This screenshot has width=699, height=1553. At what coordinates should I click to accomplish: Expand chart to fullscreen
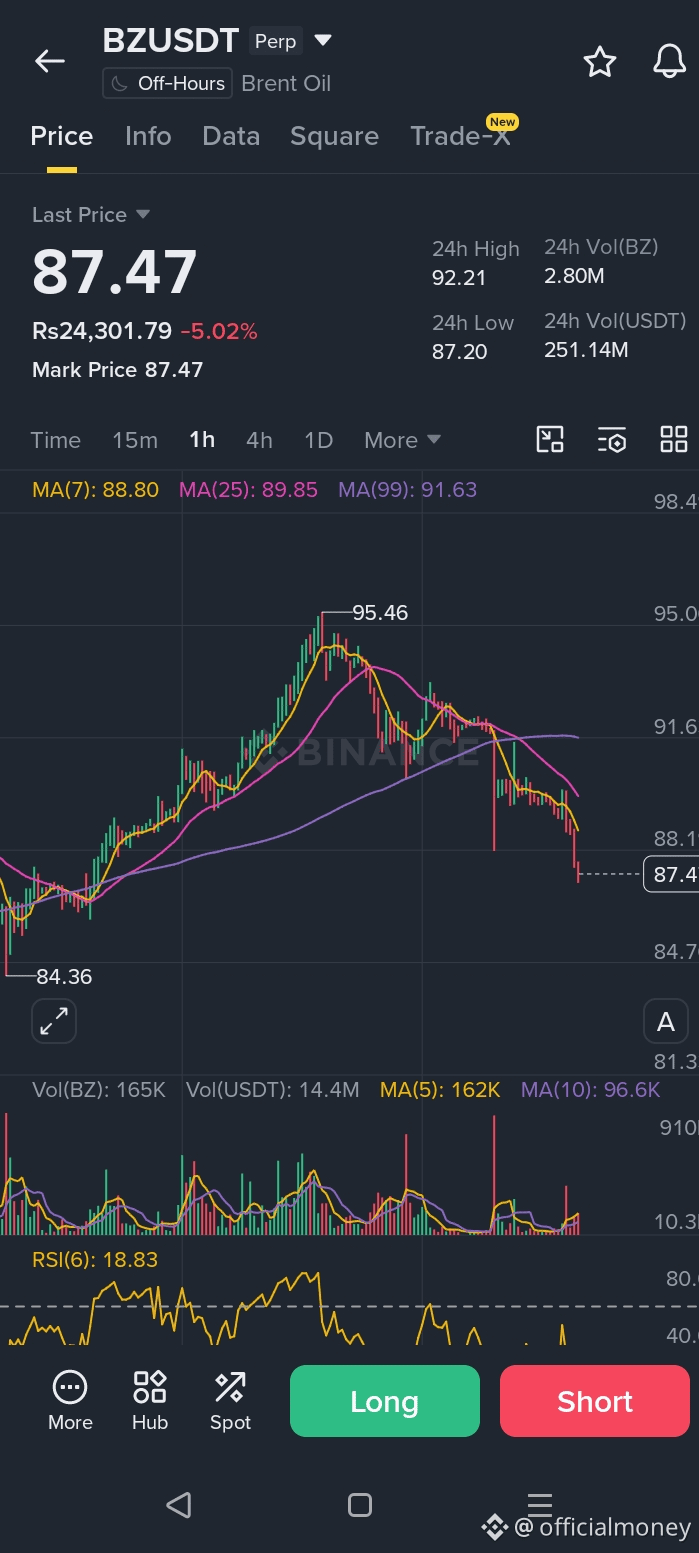tap(54, 1021)
